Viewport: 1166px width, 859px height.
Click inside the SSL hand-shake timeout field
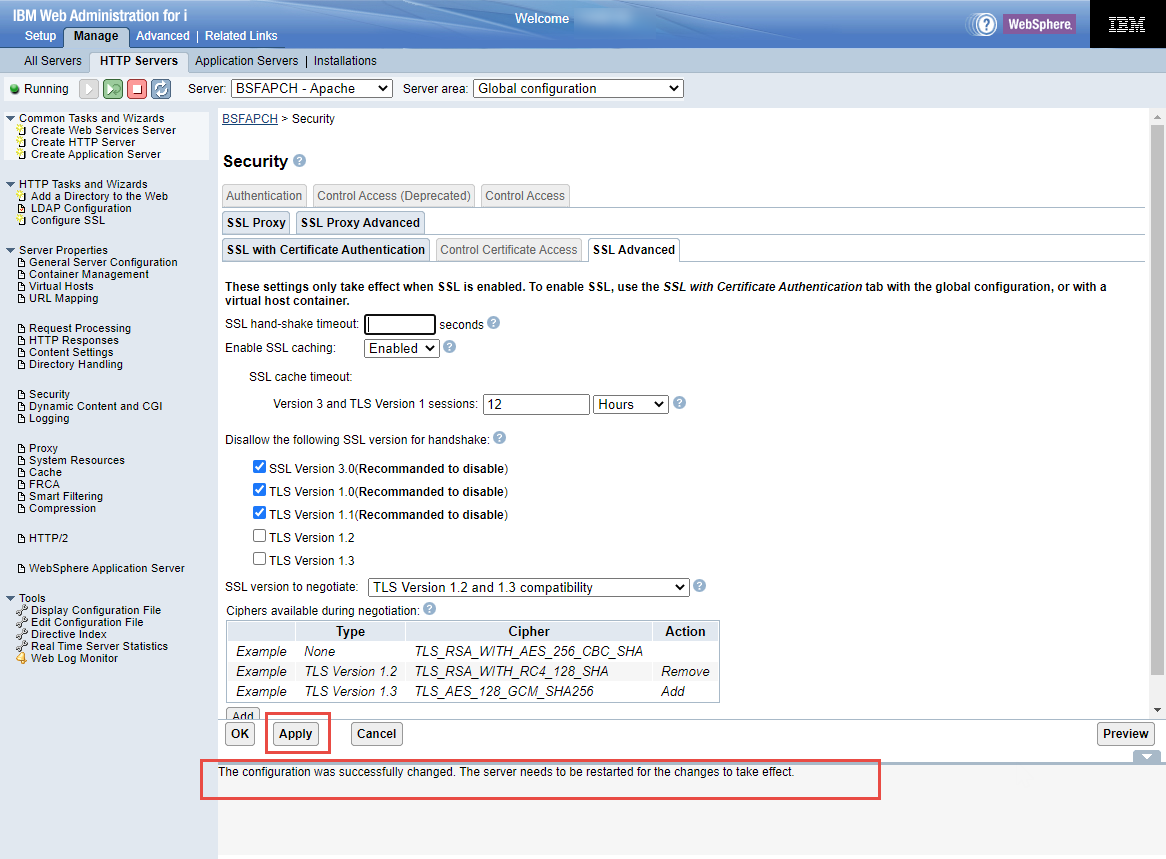(x=399, y=325)
